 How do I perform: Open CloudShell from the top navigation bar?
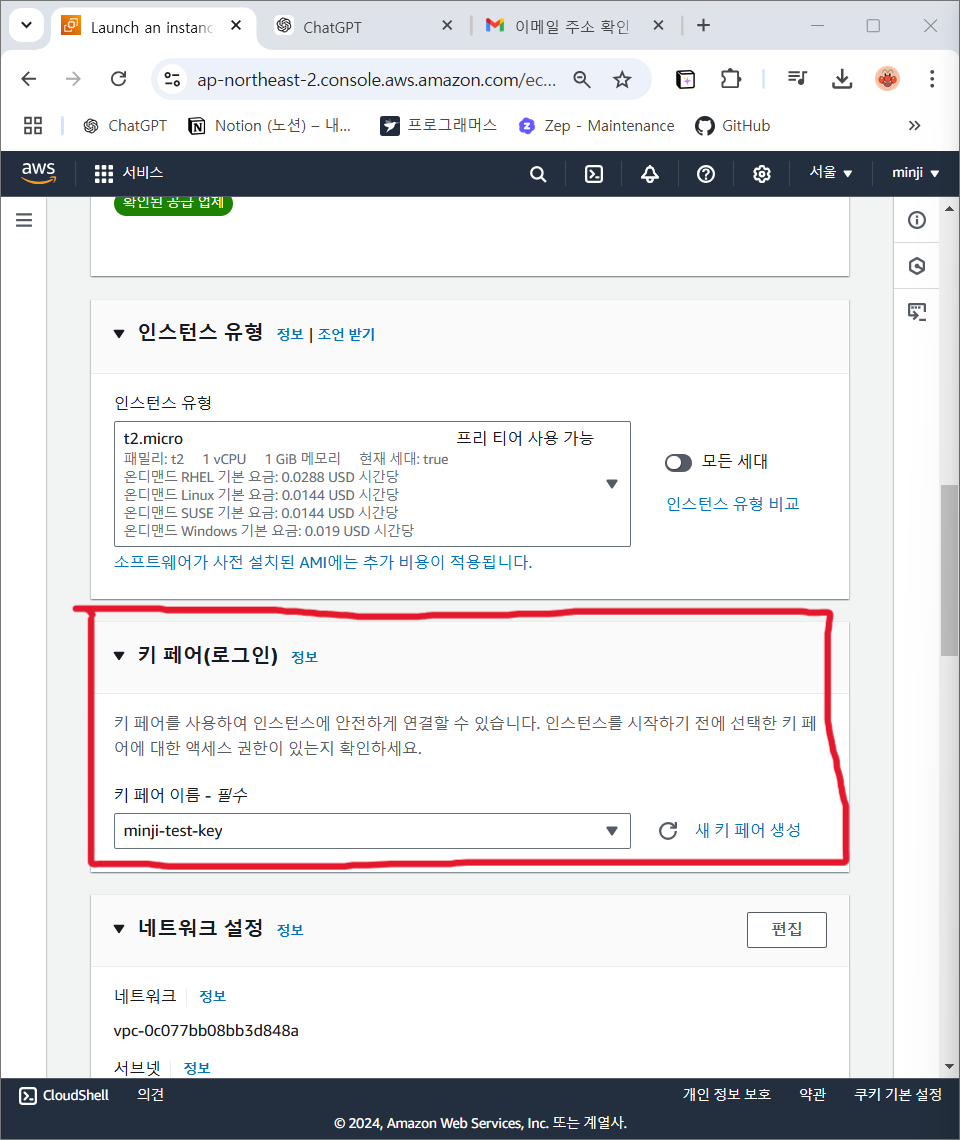[594, 174]
